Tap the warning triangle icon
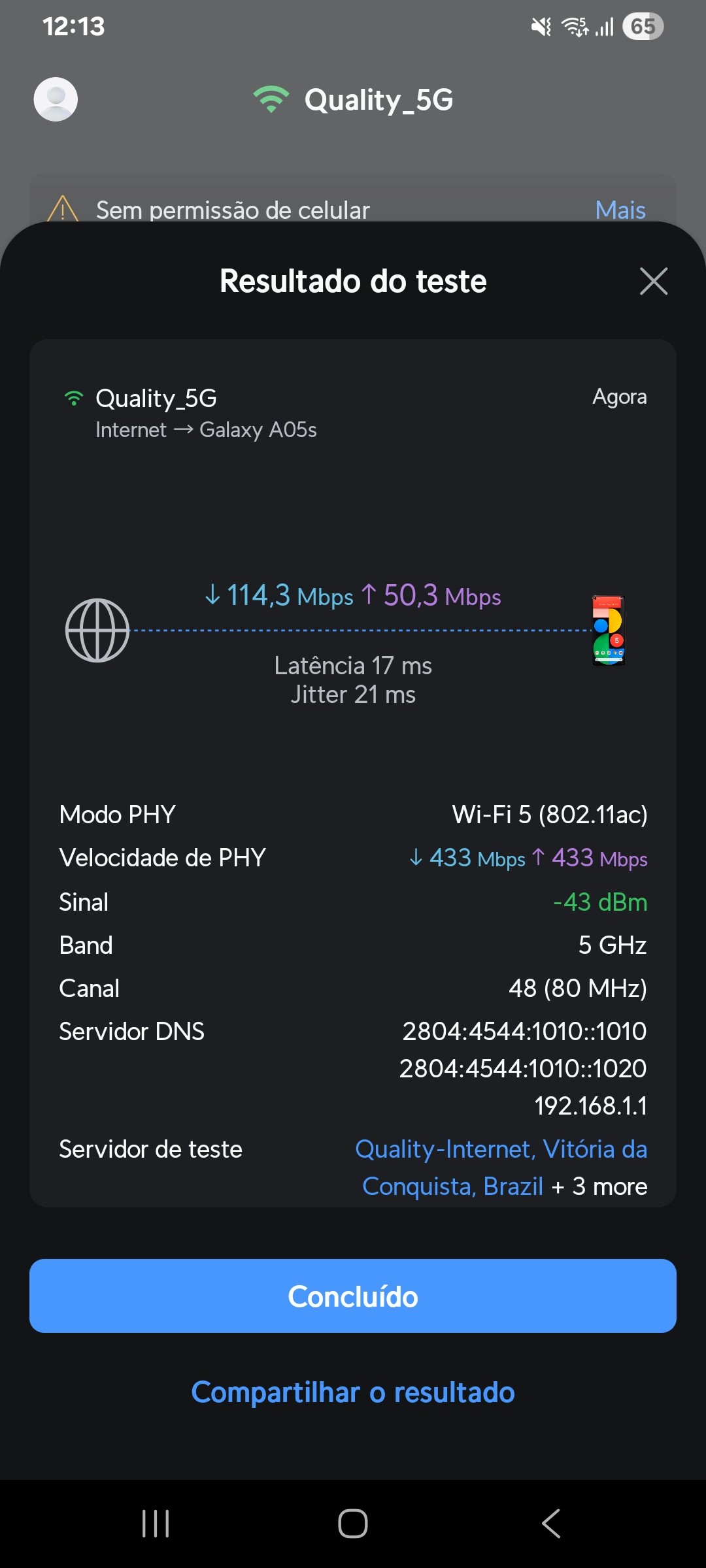 63,209
